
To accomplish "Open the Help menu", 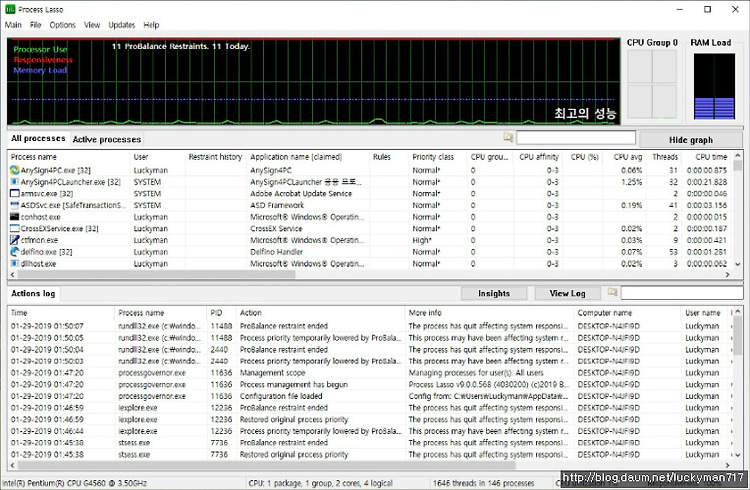I will (151, 25).
